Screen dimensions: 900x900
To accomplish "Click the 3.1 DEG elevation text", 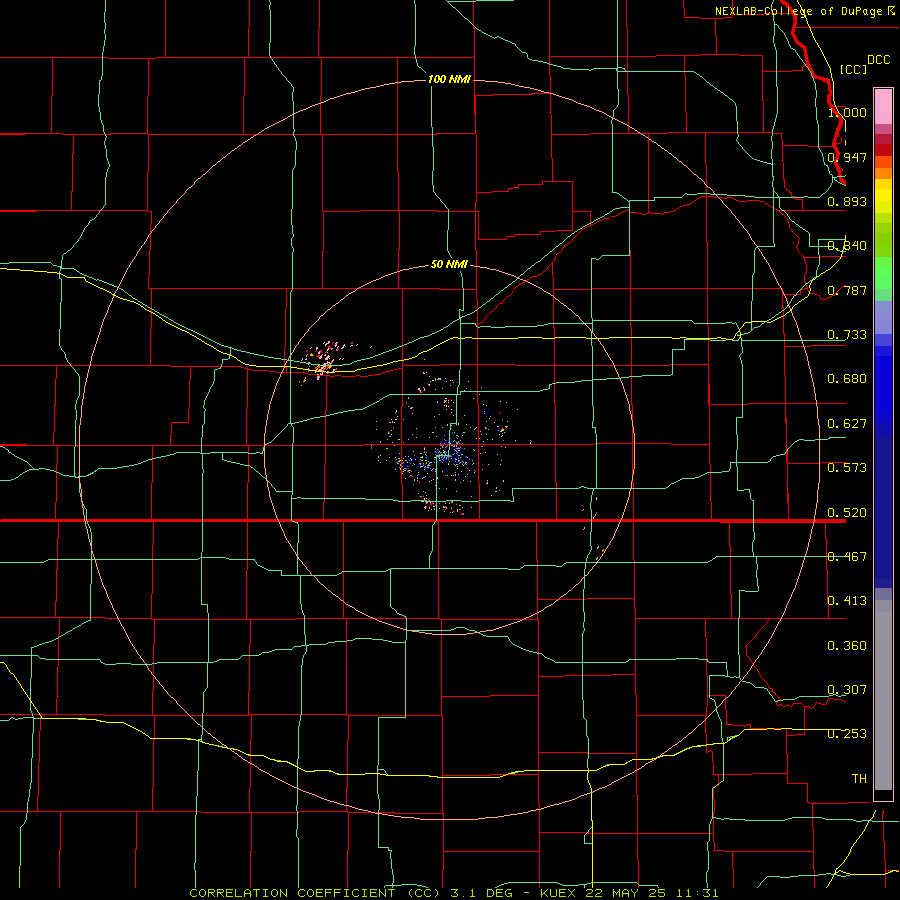I will pos(486,893).
